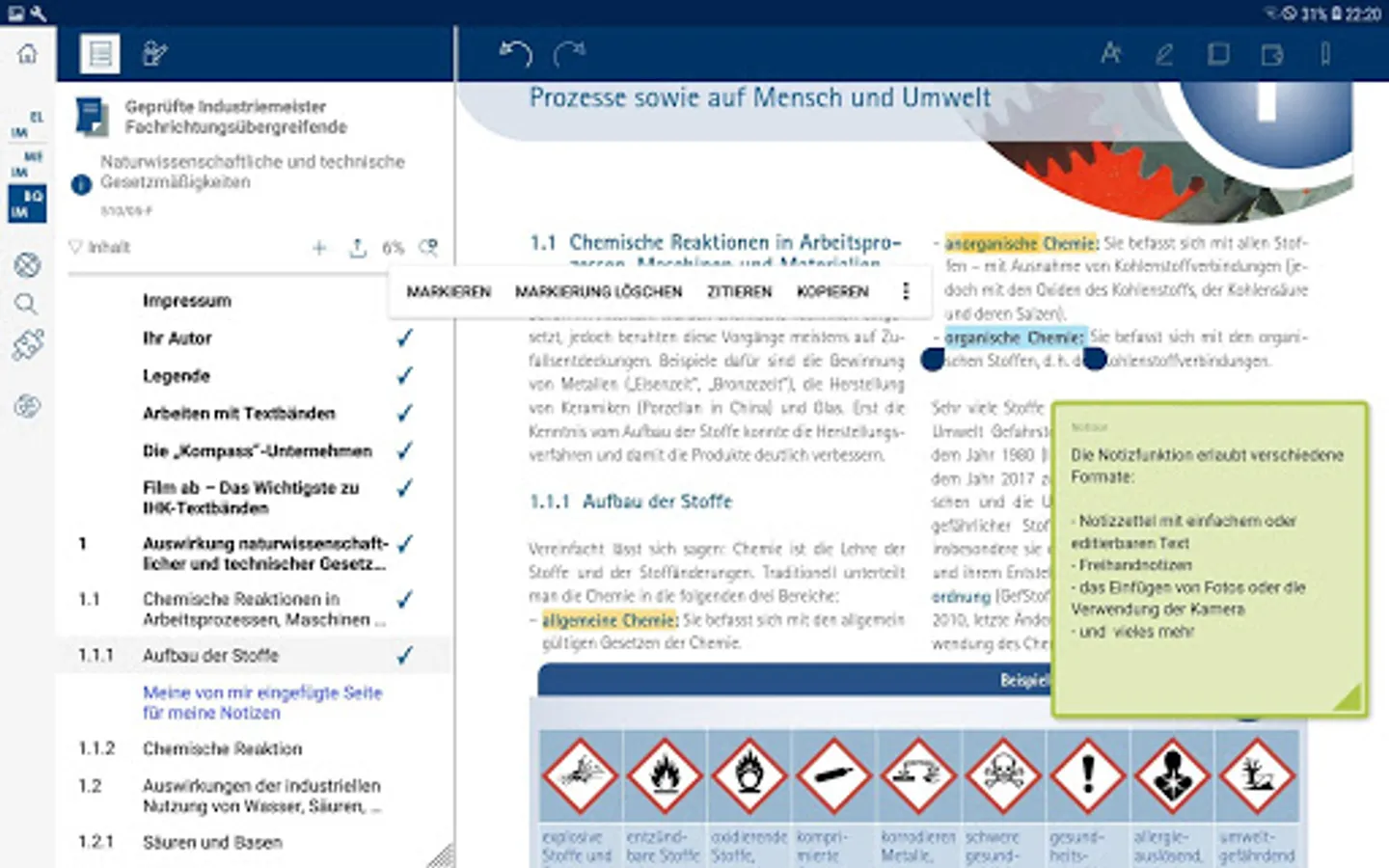Image resolution: width=1389 pixels, height=868 pixels.
Task: Open 1.1.2 Chemische Reaktion entry
Action: (223, 749)
